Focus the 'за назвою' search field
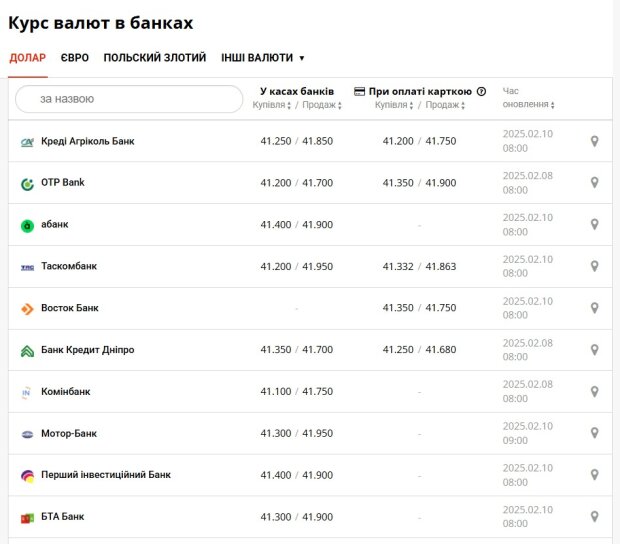Screen dimensions: 620x544 [x=129, y=99]
